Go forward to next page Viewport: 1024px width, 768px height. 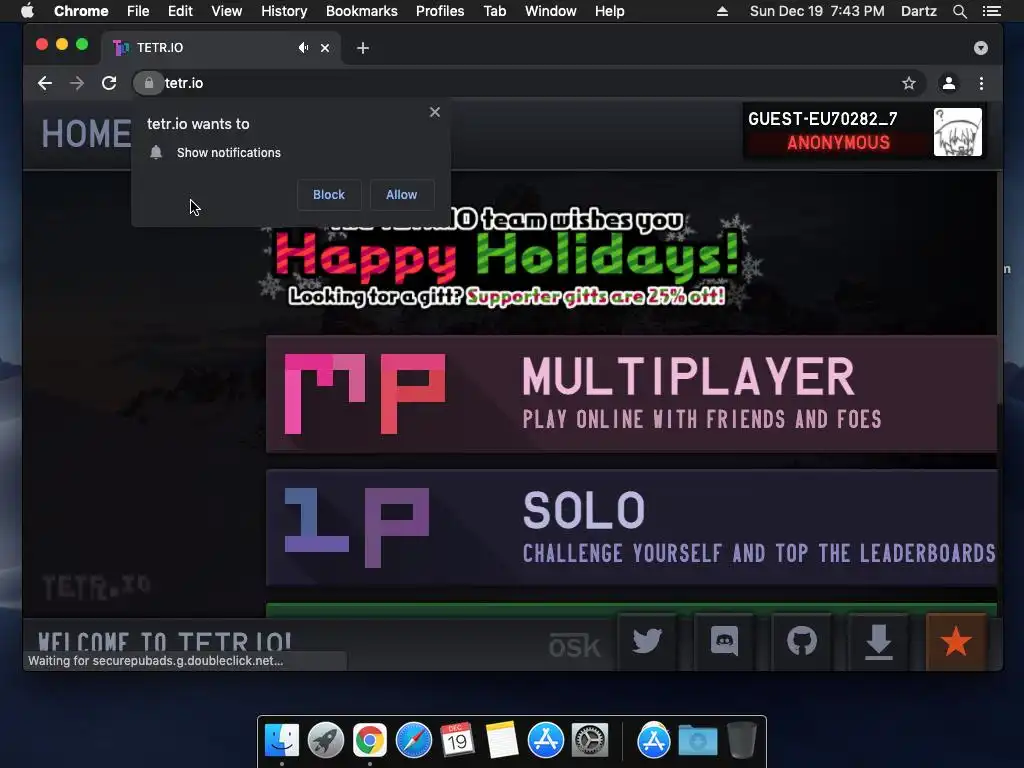(77, 83)
